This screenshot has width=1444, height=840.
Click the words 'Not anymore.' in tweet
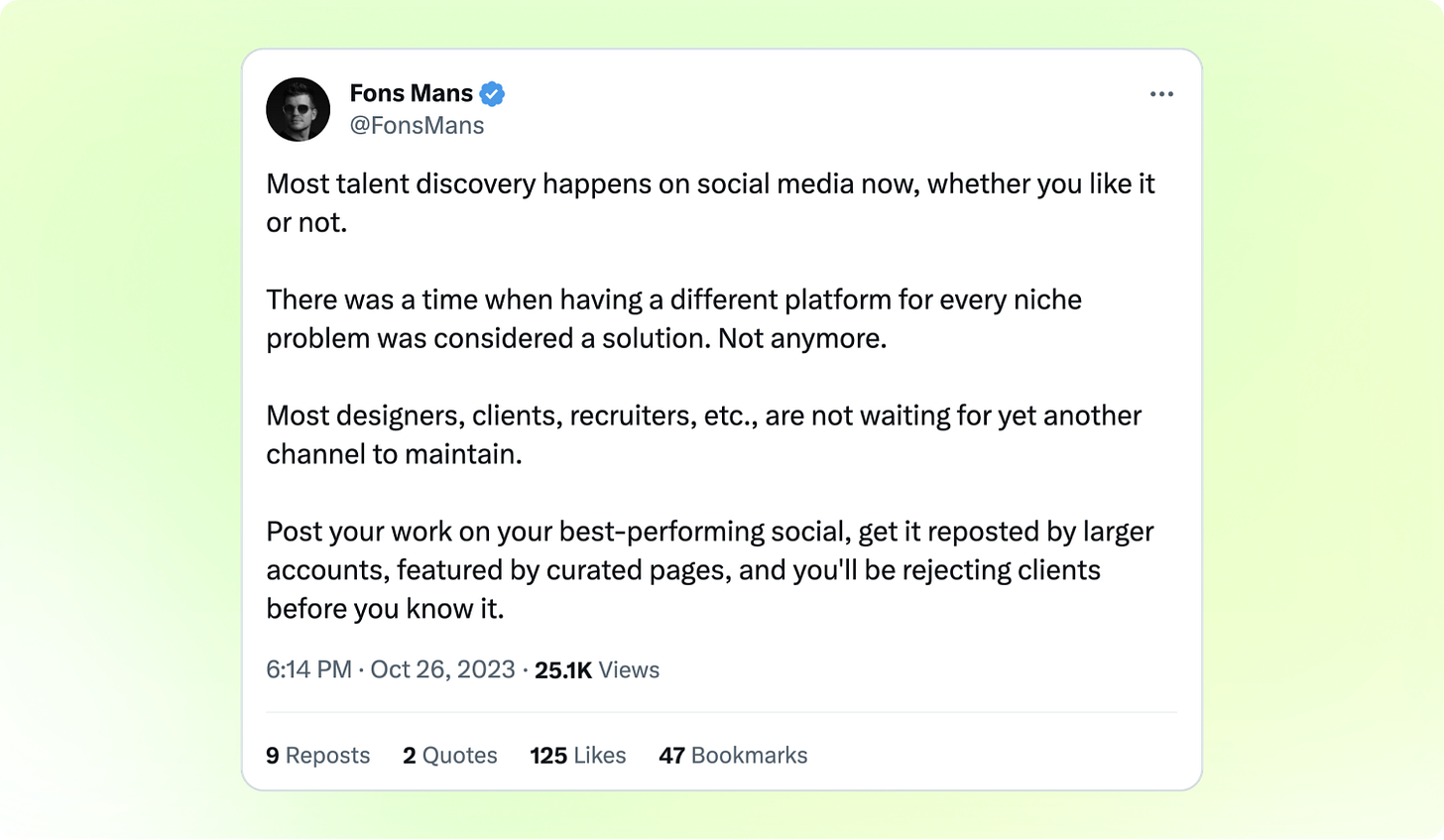(802, 338)
